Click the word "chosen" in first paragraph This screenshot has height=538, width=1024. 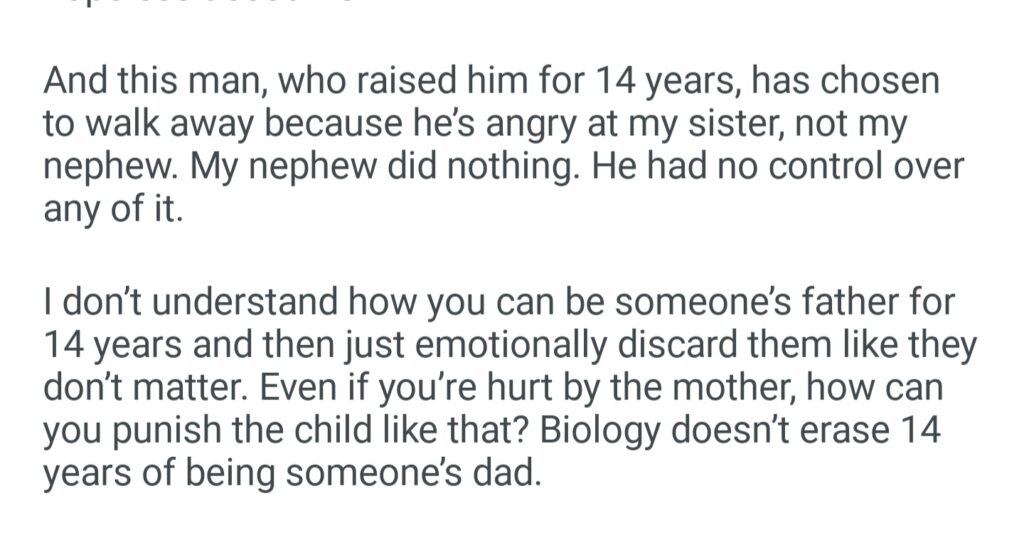click(888, 84)
